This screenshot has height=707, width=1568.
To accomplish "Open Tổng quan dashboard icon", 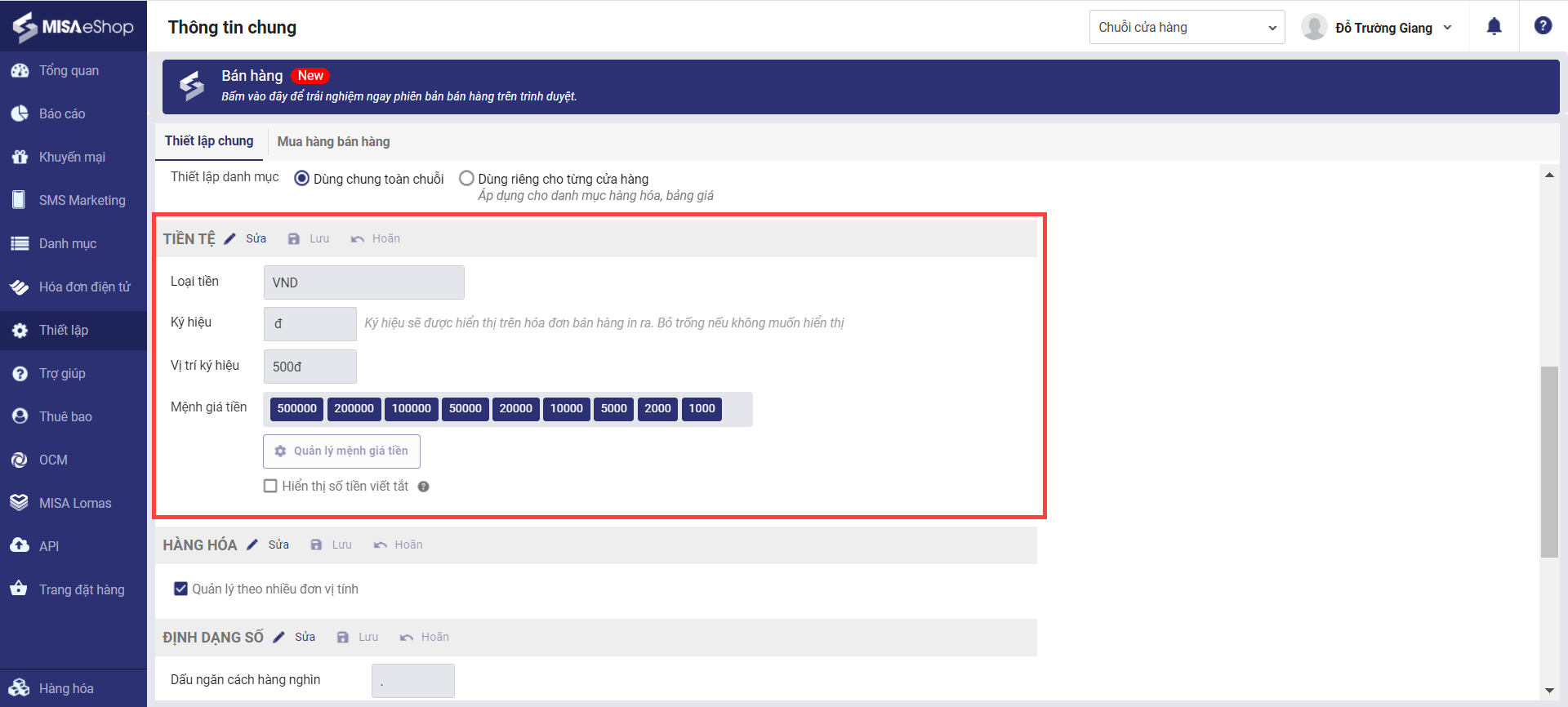I will click(20, 71).
